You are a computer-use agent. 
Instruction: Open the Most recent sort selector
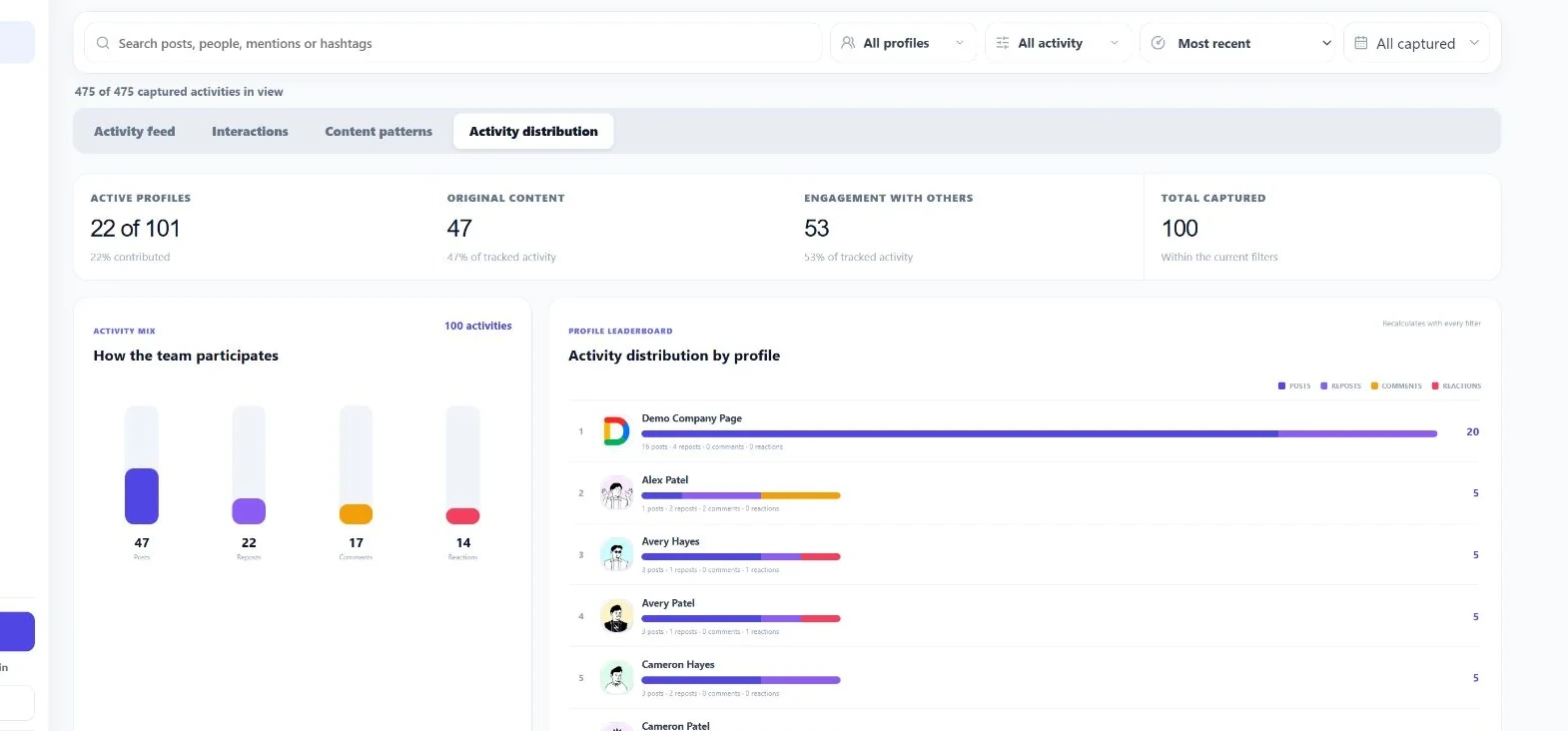click(1239, 43)
